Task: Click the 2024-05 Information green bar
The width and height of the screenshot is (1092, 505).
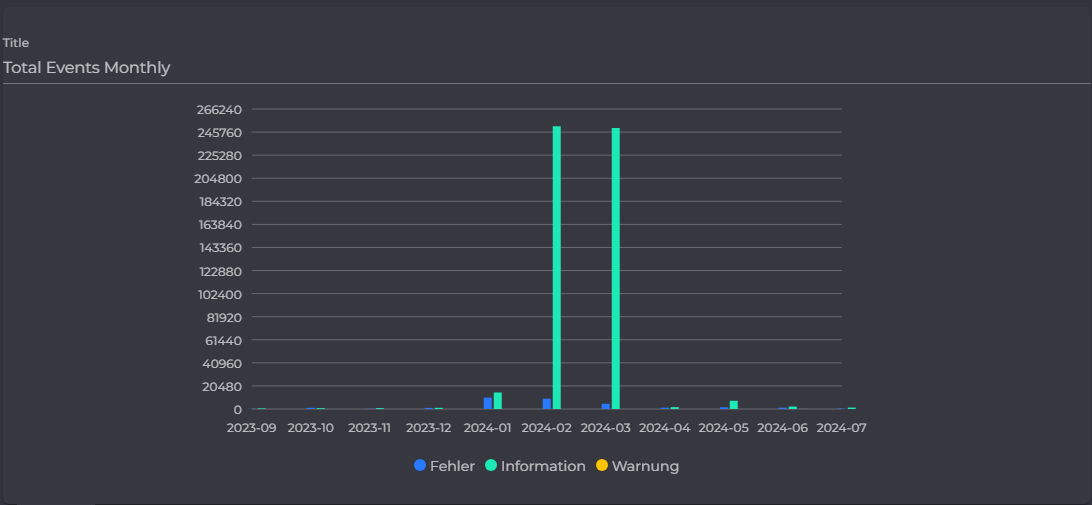Action: (733, 405)
